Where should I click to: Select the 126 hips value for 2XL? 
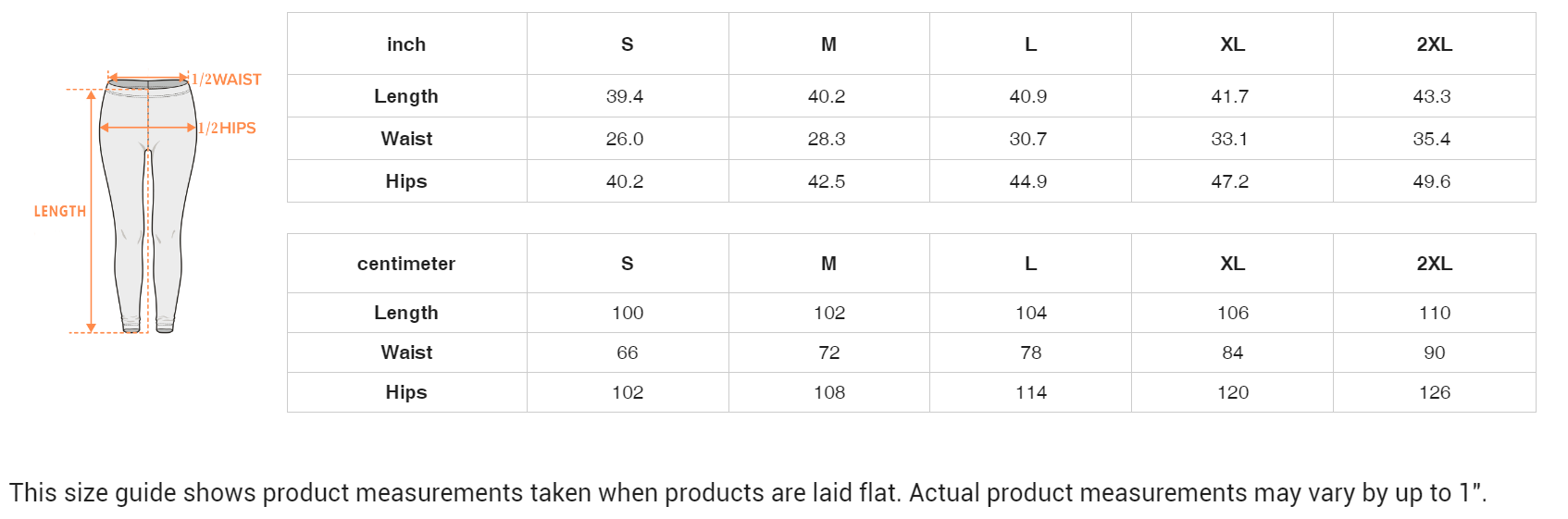[x=1435, y=392]
